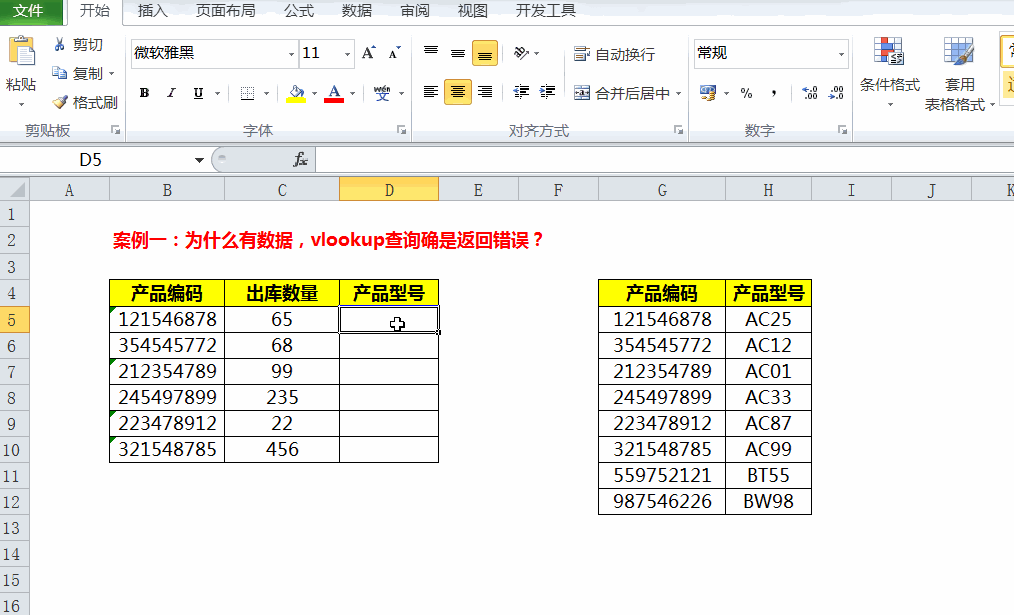Apply percent style
The width and height of the screenshot is (1014, 615).
click(746, 93)
